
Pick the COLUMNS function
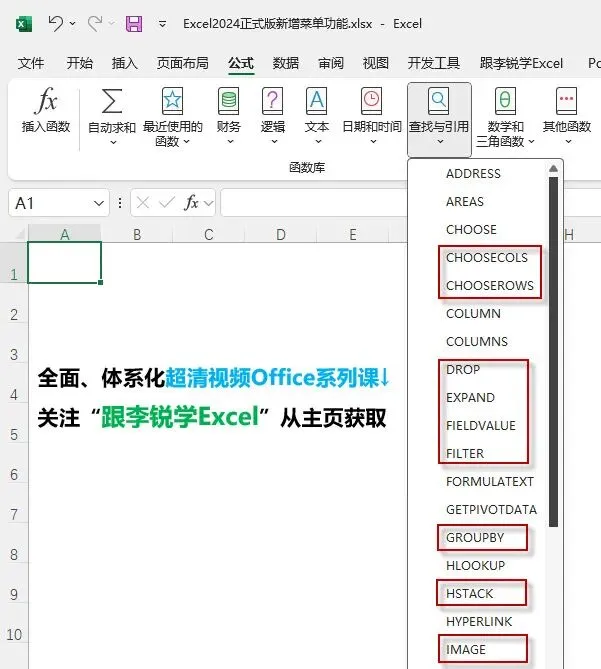(477, 342)
